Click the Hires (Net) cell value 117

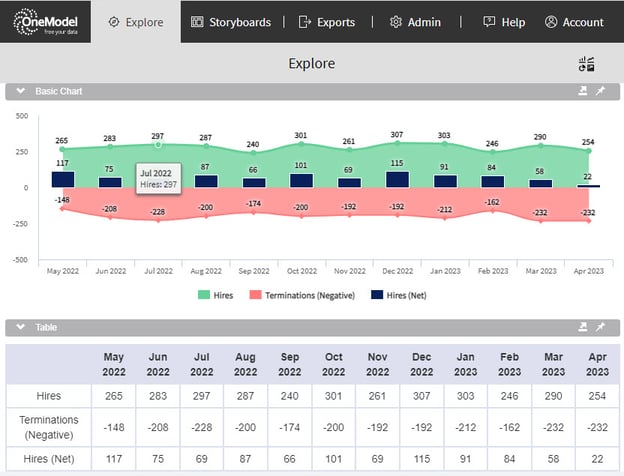point(114,459)
